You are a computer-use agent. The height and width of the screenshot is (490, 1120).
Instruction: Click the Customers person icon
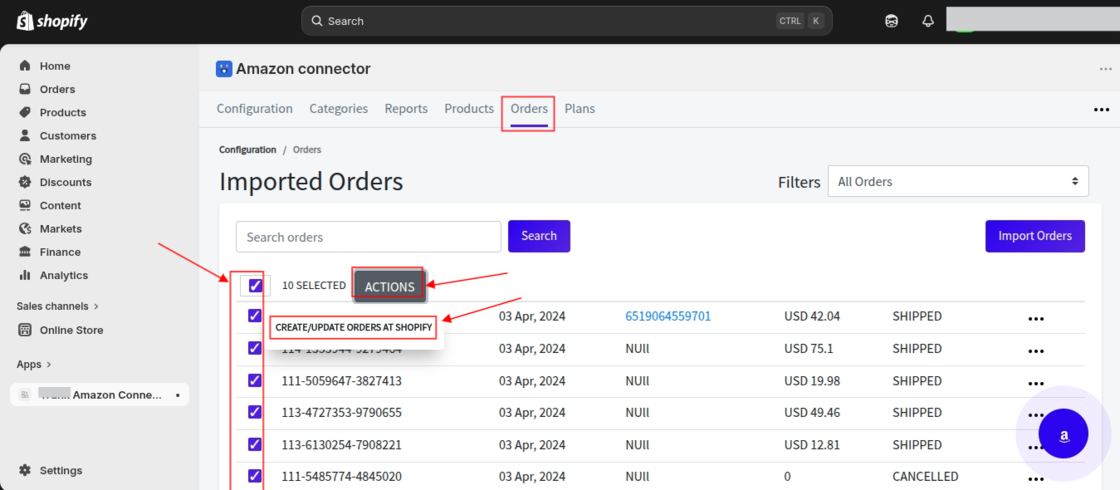pos(25,136)
